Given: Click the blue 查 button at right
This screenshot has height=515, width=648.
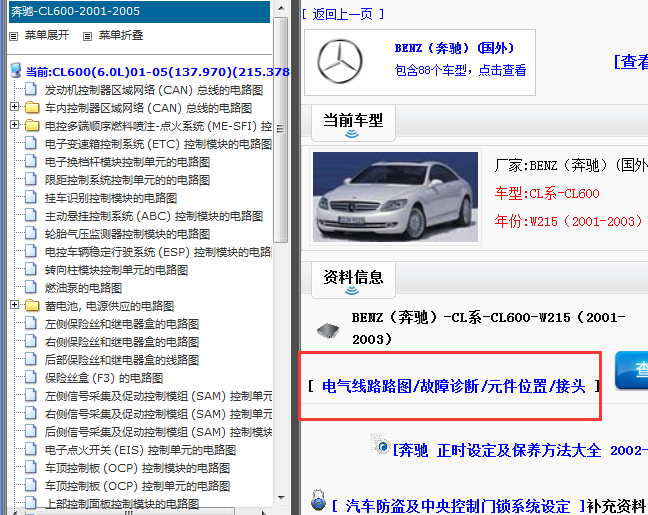Looking at the screenshot, I should (631, 370).
